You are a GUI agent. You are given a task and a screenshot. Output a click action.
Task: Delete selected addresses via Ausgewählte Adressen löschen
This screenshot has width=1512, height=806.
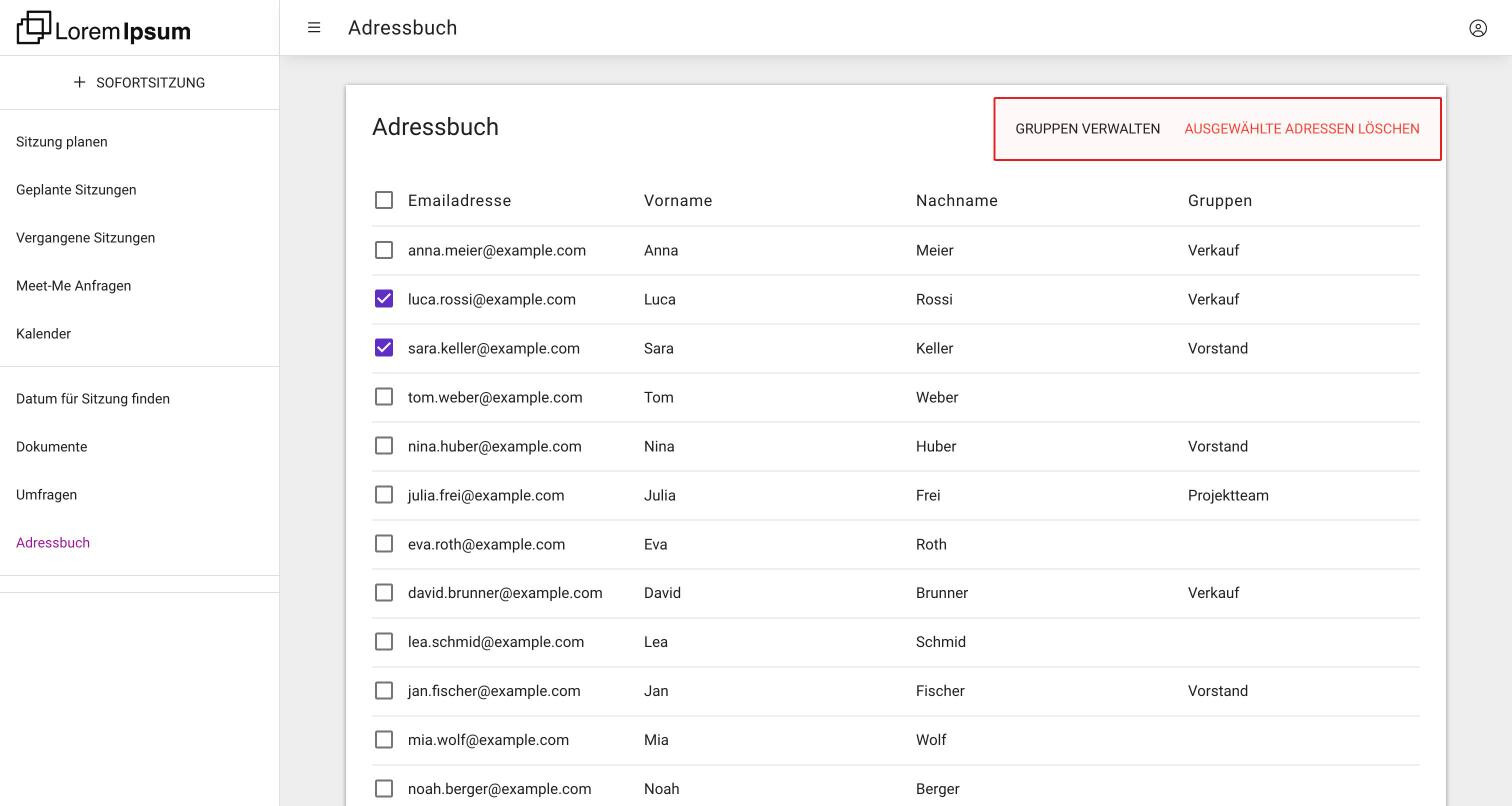tap(1302, 129)
